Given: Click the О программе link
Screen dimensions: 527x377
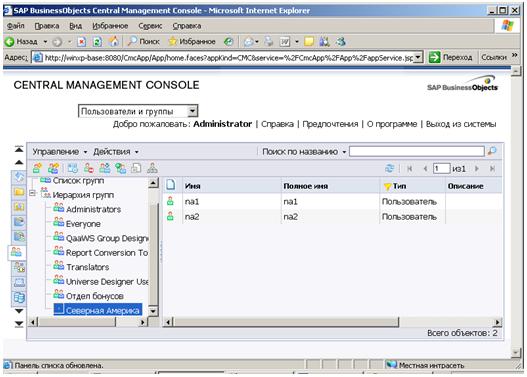Looking at the screenshot, I should (392, 124).
